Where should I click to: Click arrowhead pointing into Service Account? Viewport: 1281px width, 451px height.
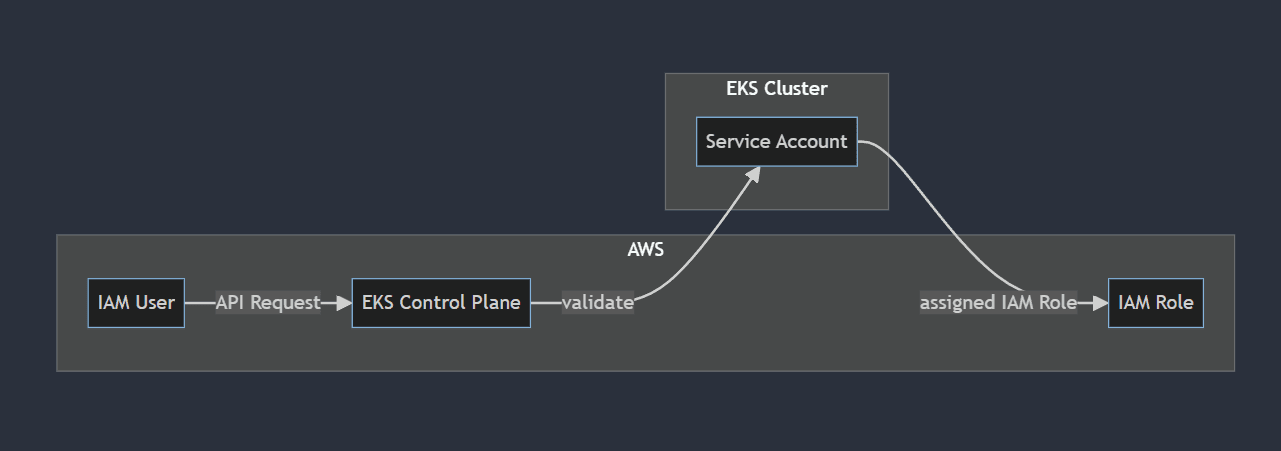tap(752, 174)
